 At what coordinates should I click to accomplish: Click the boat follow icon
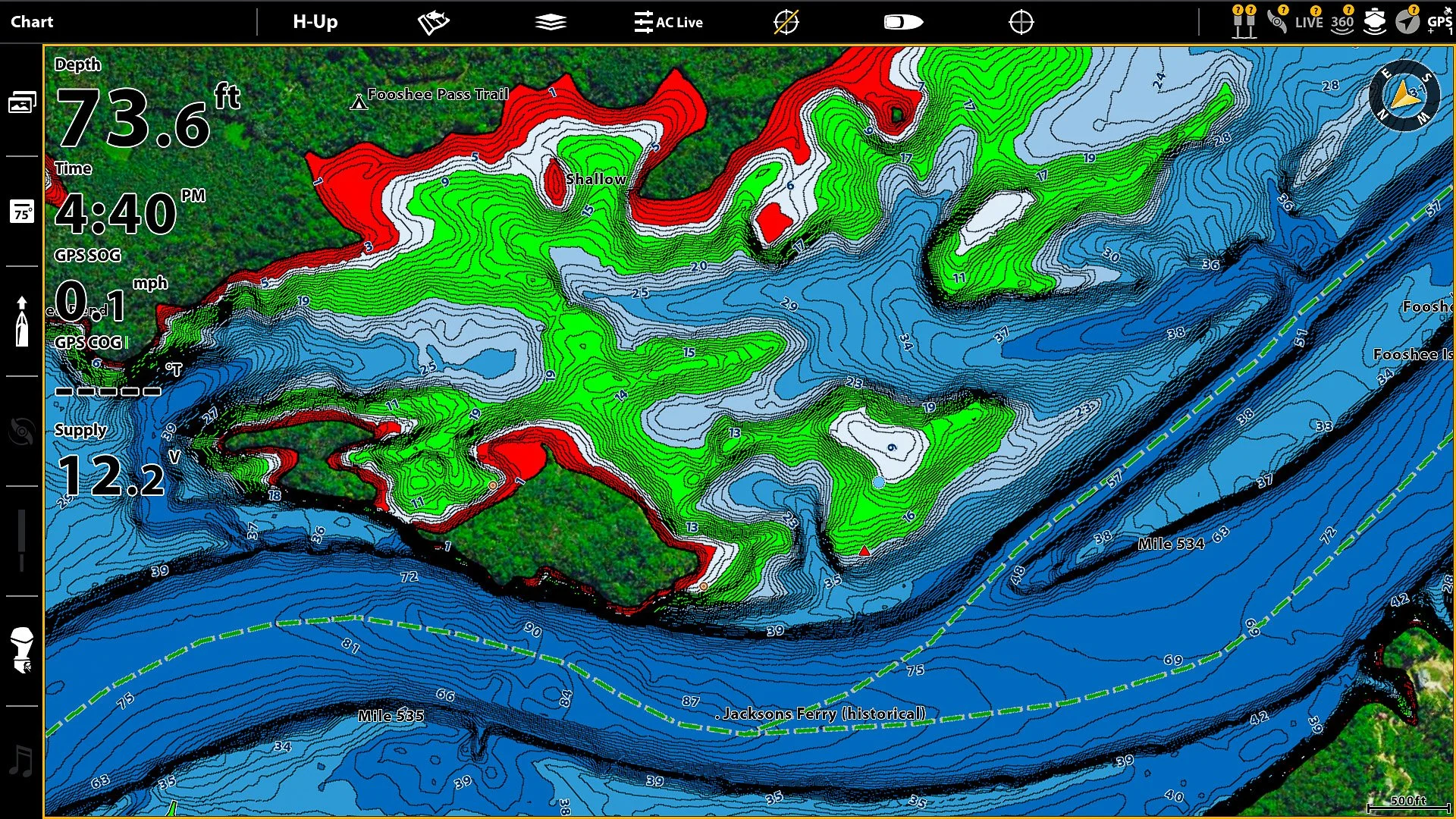point(903,22)
